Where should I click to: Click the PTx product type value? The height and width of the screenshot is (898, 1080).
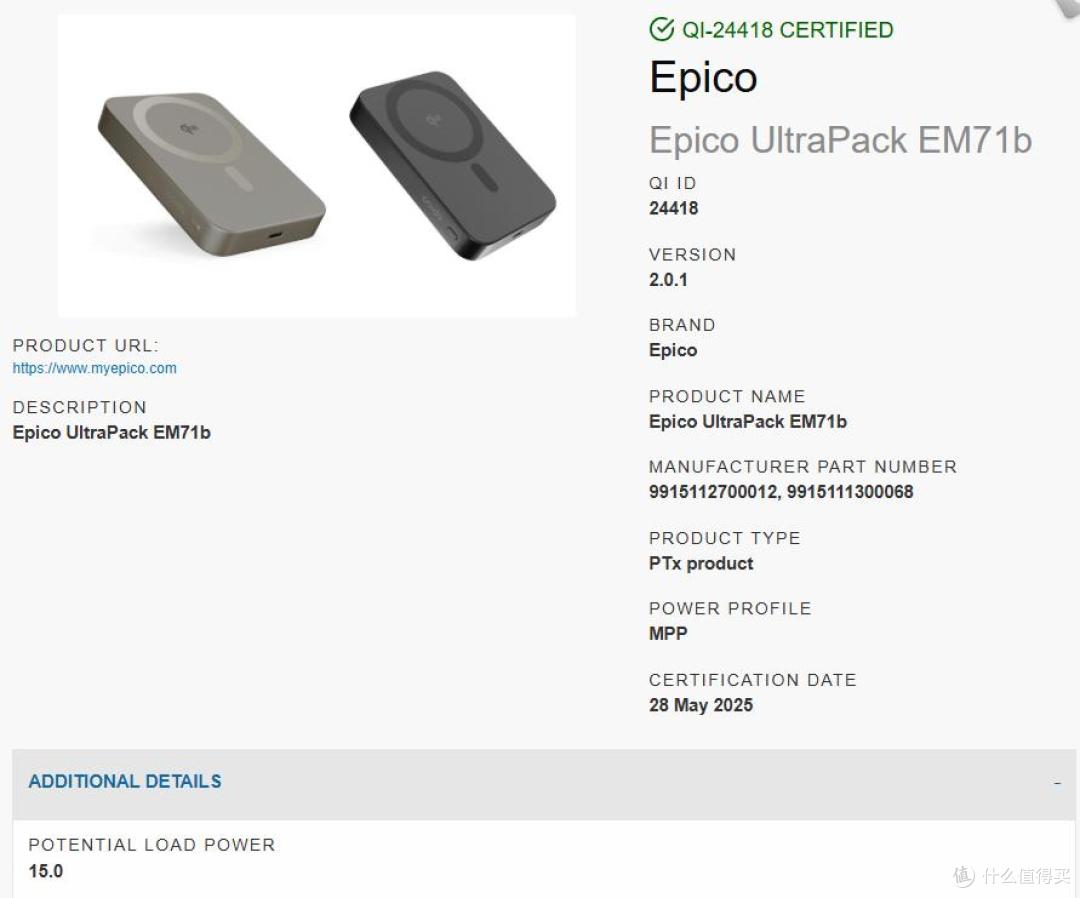(x=701, y=563)
